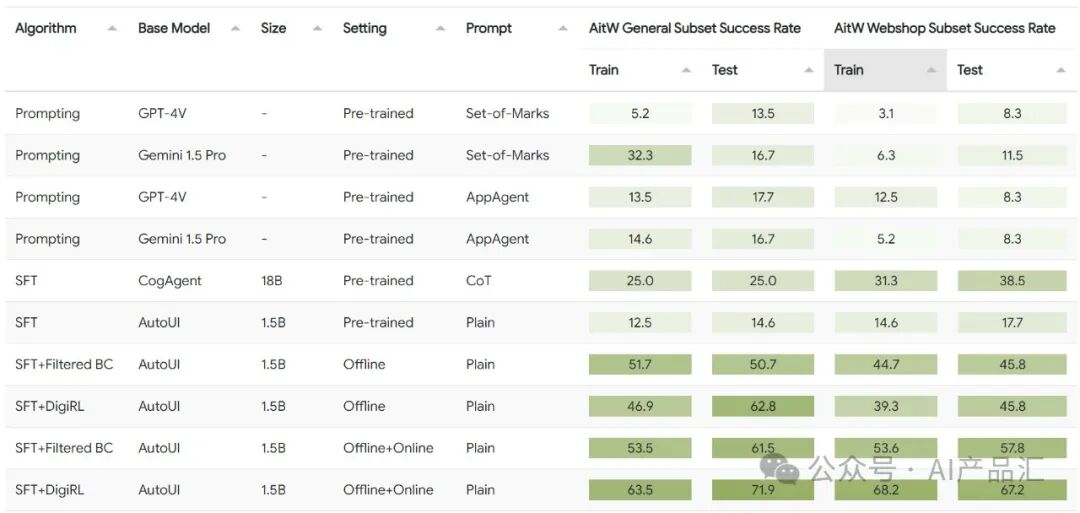The image size is (1080, 513).
Task: Click the 18B size cell
Action: pyautogui.click(x=272, y=281)
